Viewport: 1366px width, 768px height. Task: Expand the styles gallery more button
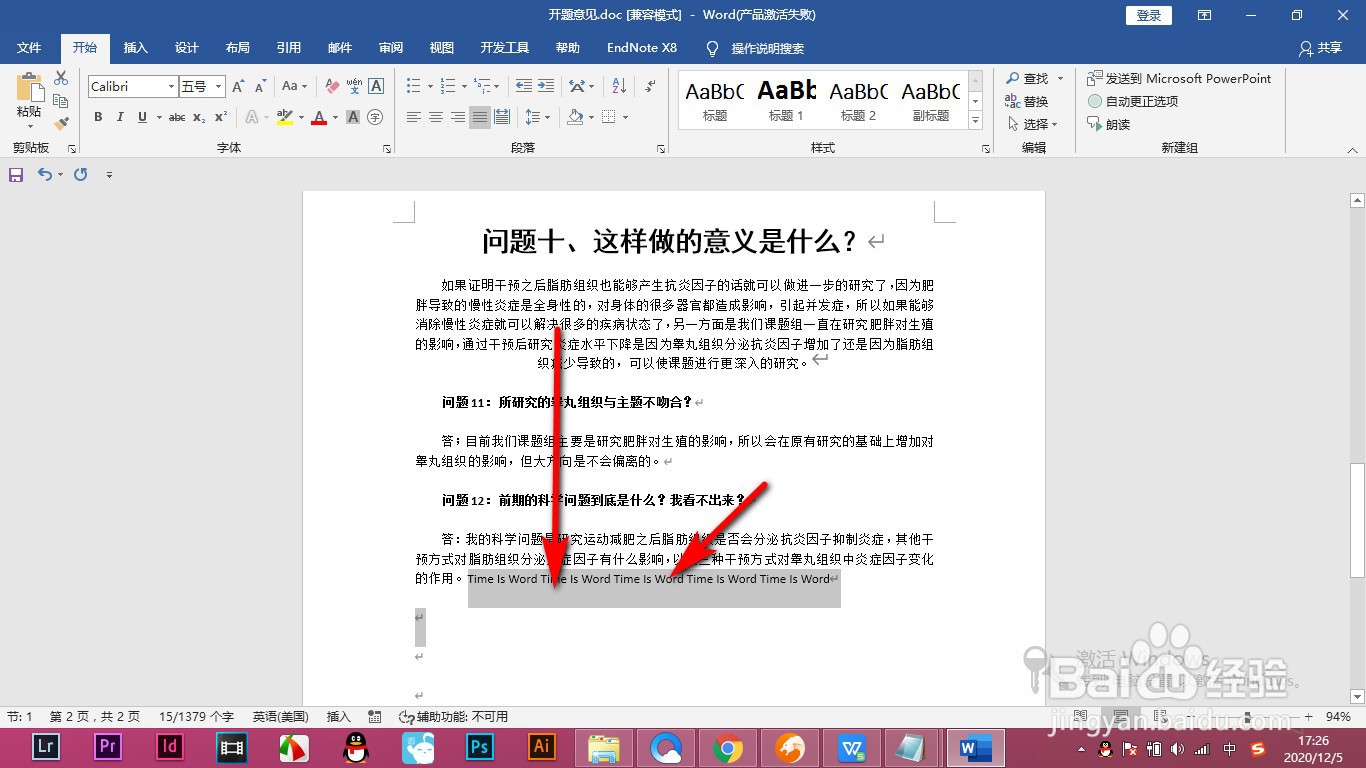click(975, 121)
